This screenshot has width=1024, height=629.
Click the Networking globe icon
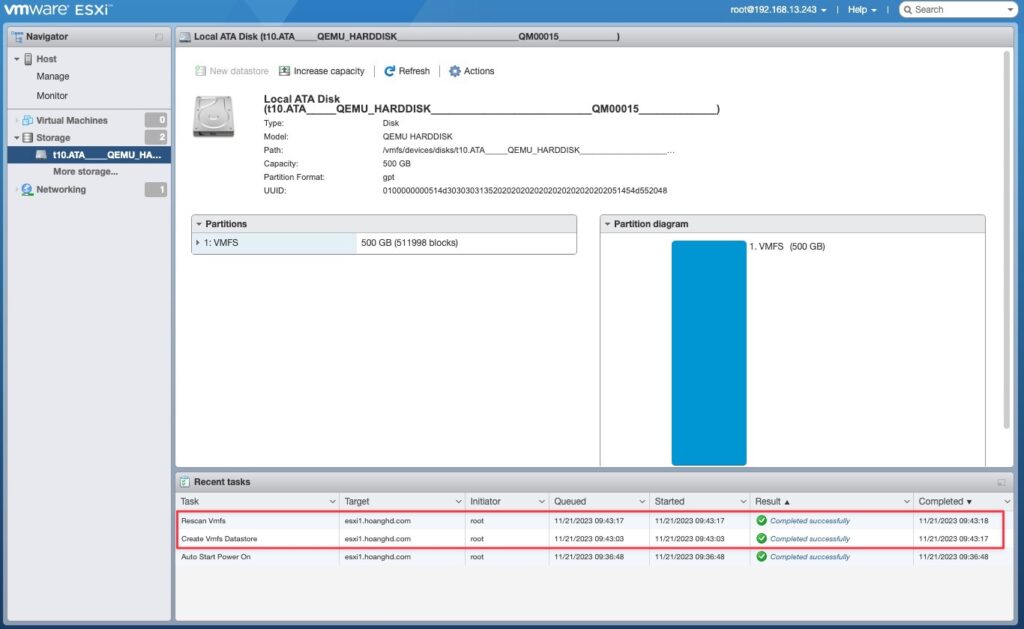coord(27,189)
